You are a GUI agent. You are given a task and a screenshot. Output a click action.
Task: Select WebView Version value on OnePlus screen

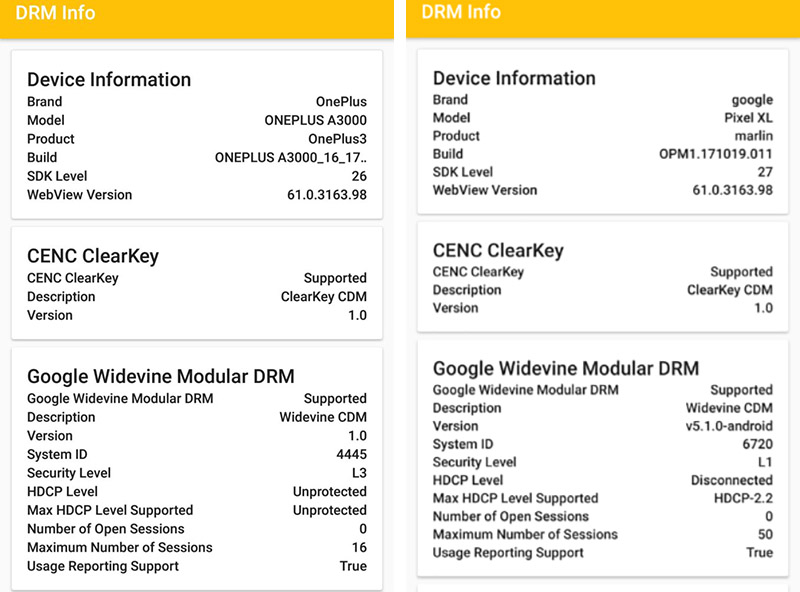327,195
